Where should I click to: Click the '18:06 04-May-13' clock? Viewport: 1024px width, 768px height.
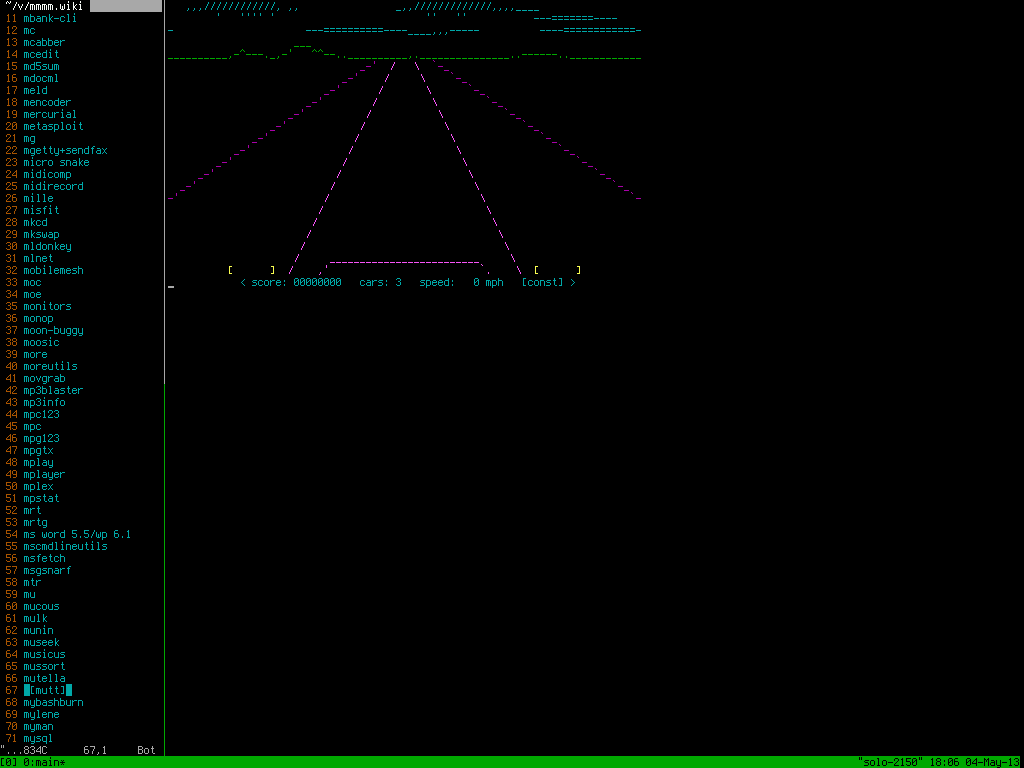pos(976,762)
